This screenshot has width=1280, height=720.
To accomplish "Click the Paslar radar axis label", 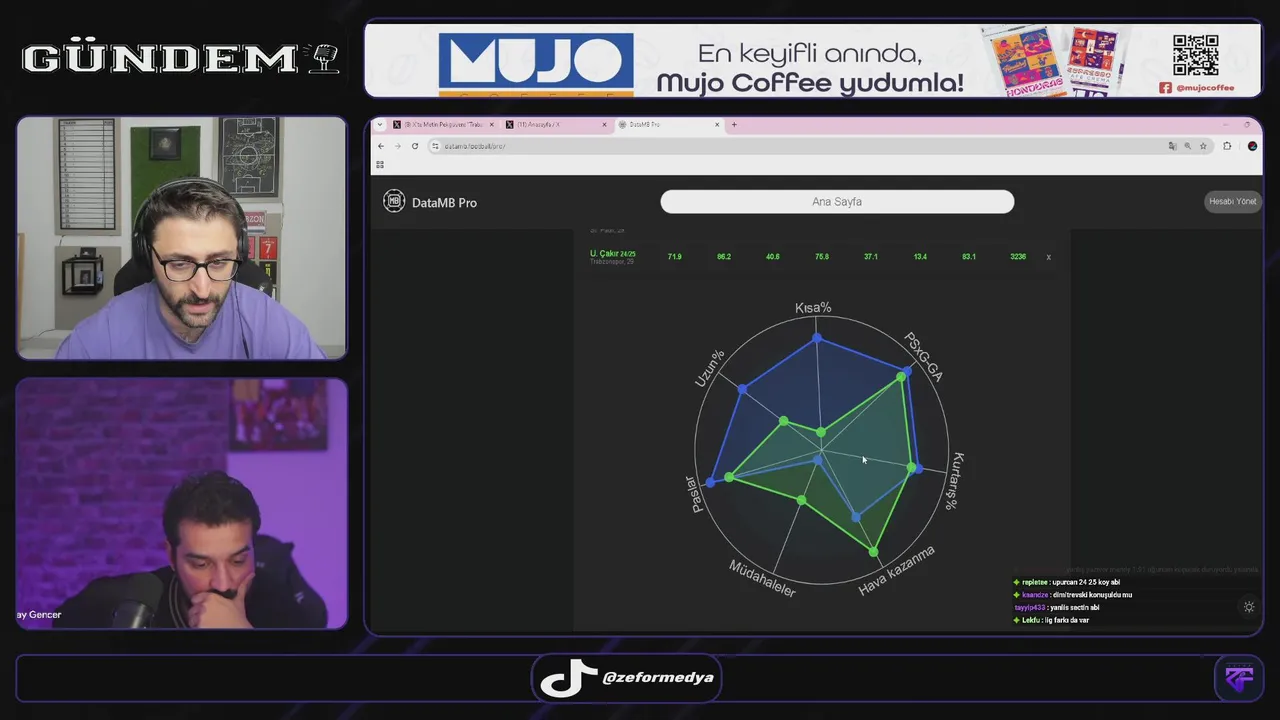I will 695,494.
